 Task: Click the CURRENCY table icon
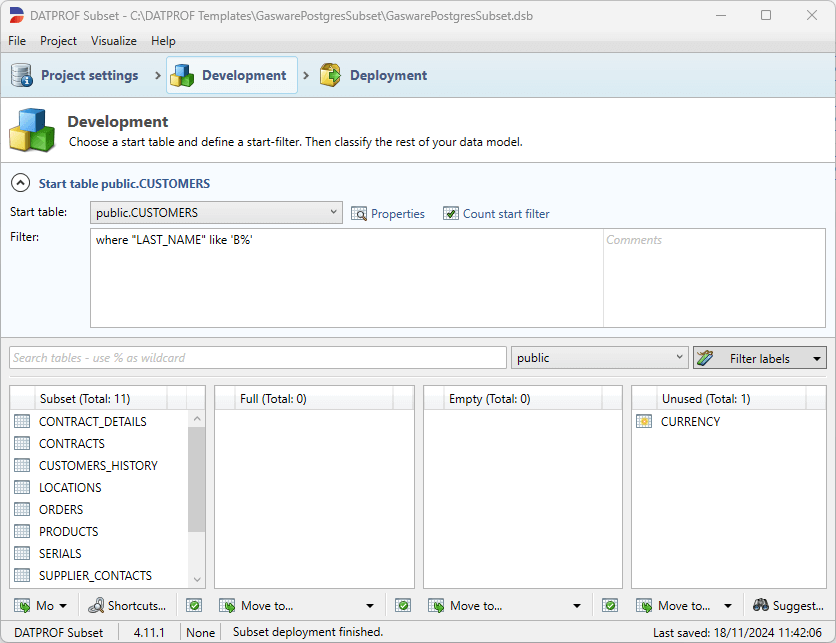(x=644, y=422)
